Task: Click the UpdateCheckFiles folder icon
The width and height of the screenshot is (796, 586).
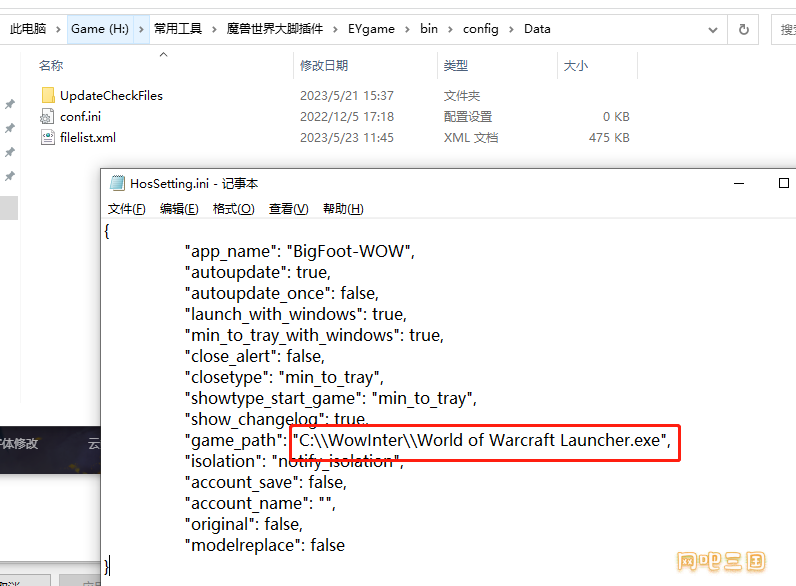Action: pyautogui.click(x=48, y=95)
